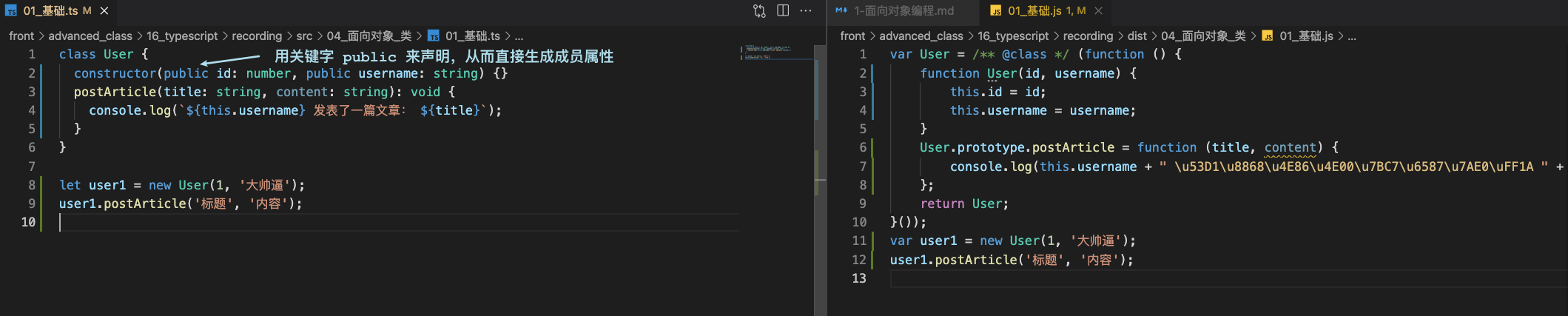Open the '01_基础.js' breadcrumb item
The width and height of the screenshot is (1568, 316).
(x=1306, y=36)
